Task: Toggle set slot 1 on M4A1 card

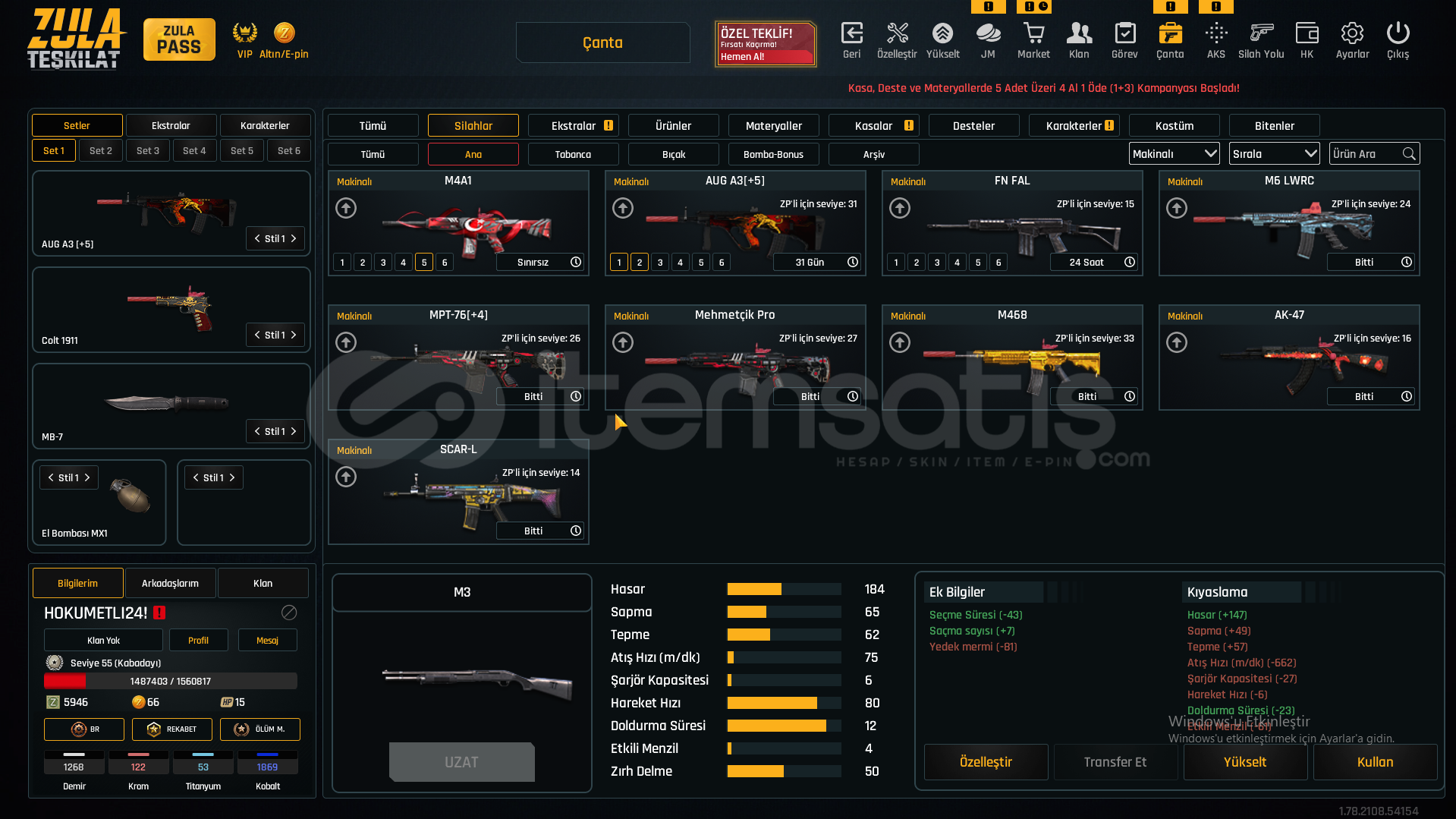Action: [342, 263]
